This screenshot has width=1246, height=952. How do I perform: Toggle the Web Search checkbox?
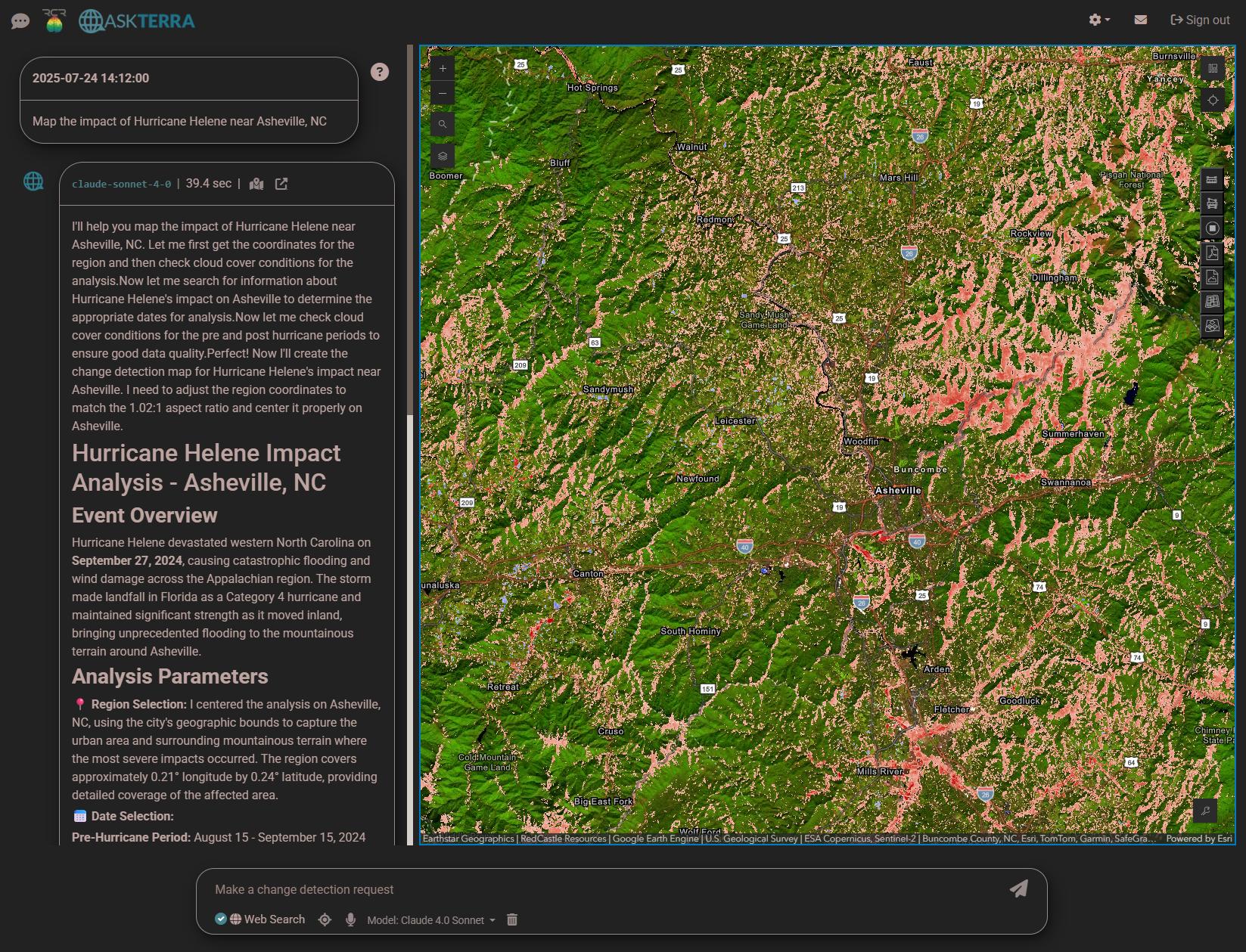221,919
